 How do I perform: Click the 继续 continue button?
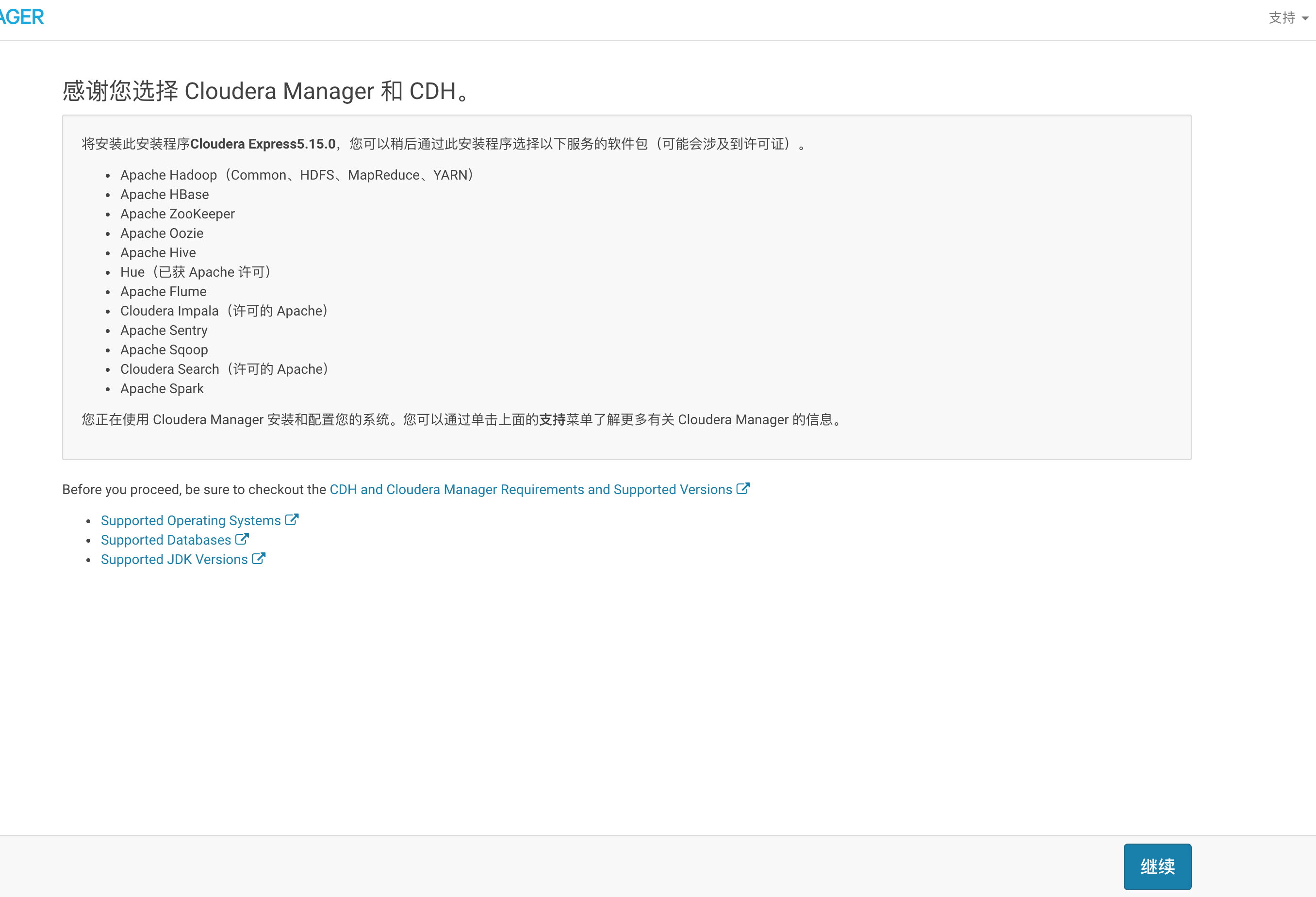[1157, 866]
